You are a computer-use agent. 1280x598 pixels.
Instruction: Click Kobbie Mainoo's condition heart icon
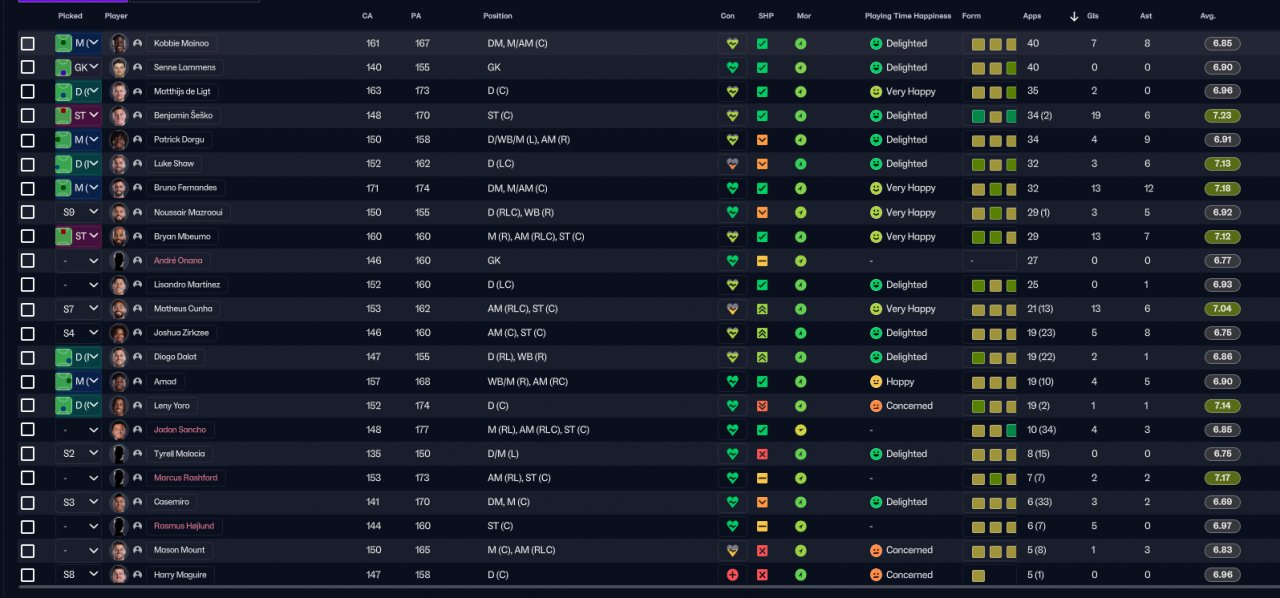[732, 44]
